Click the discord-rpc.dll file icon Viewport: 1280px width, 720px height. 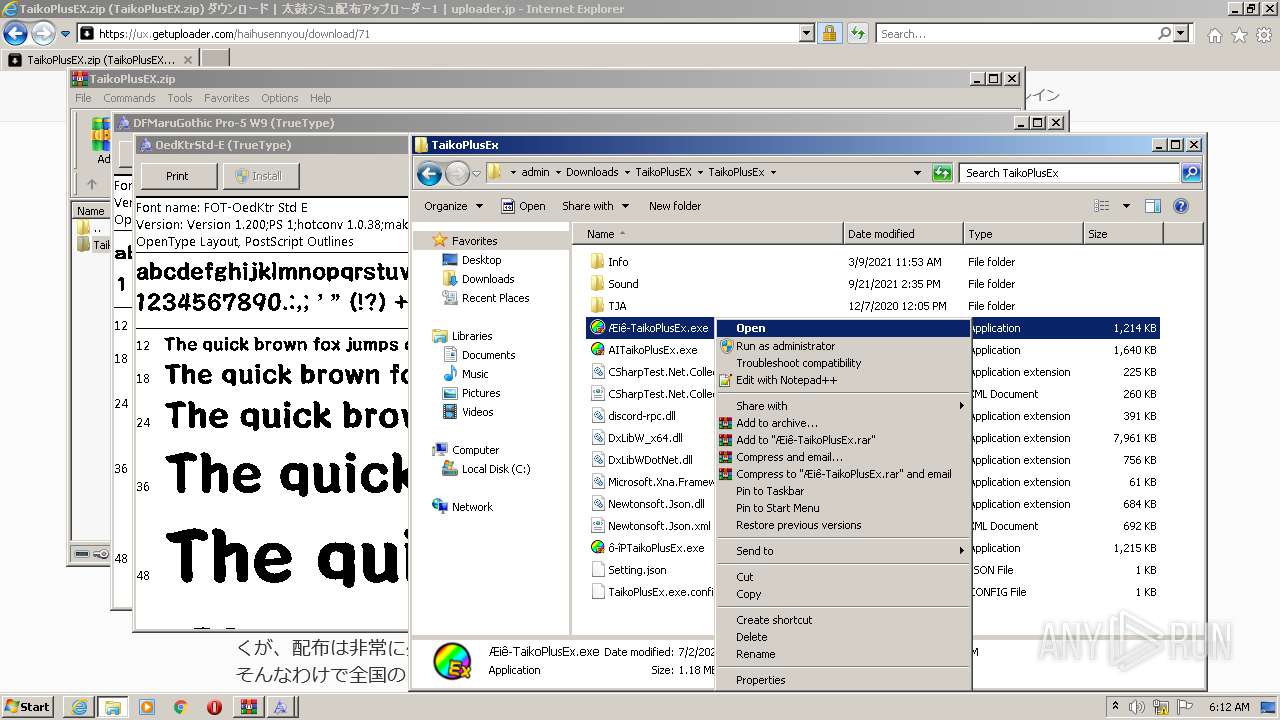coord(597,416)
